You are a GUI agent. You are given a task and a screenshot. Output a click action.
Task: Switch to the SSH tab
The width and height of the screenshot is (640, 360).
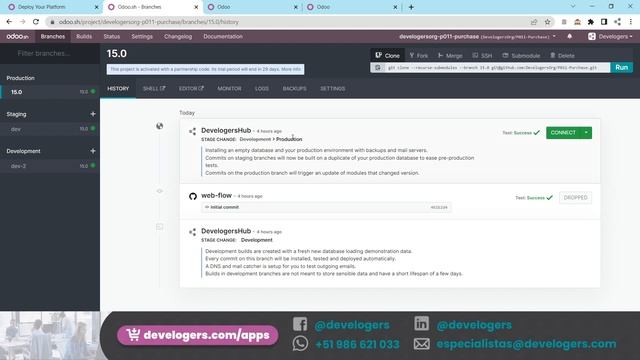482,56
